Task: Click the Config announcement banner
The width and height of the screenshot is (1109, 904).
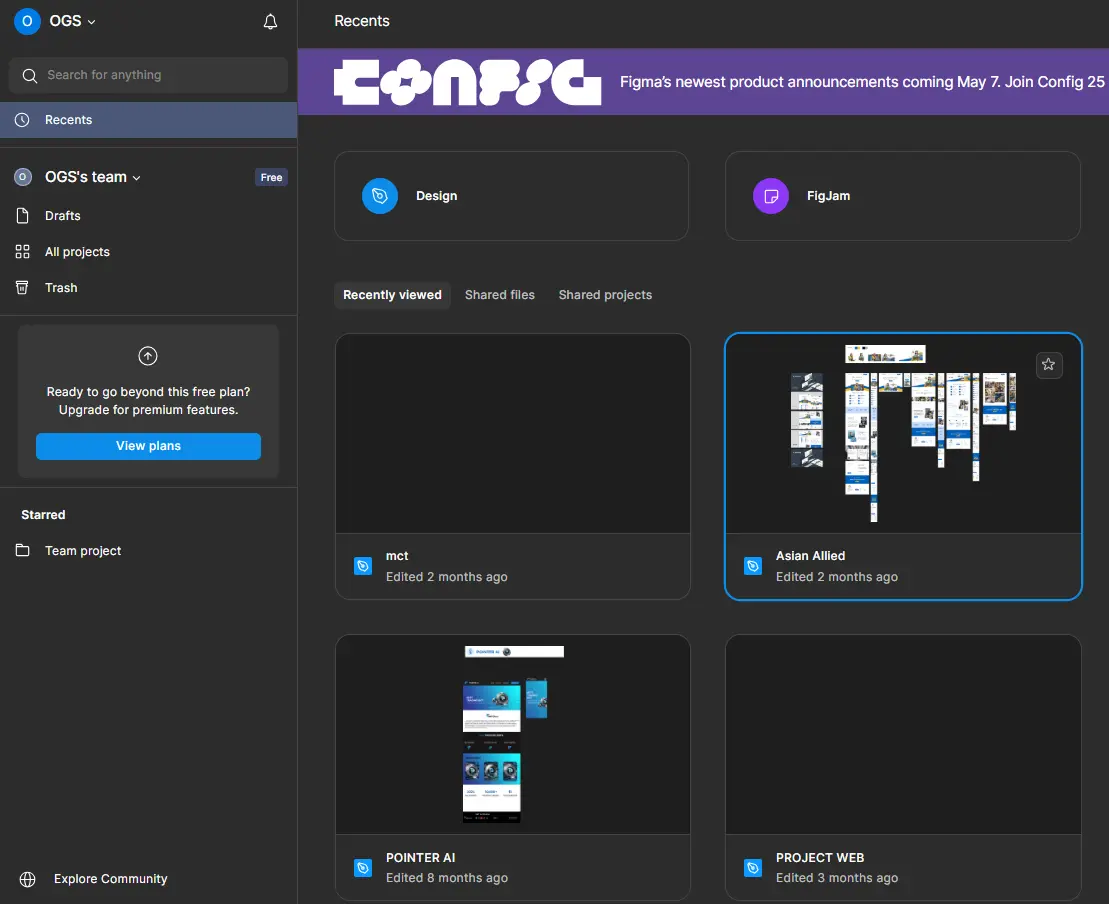Action: click(x=703, y=82)
